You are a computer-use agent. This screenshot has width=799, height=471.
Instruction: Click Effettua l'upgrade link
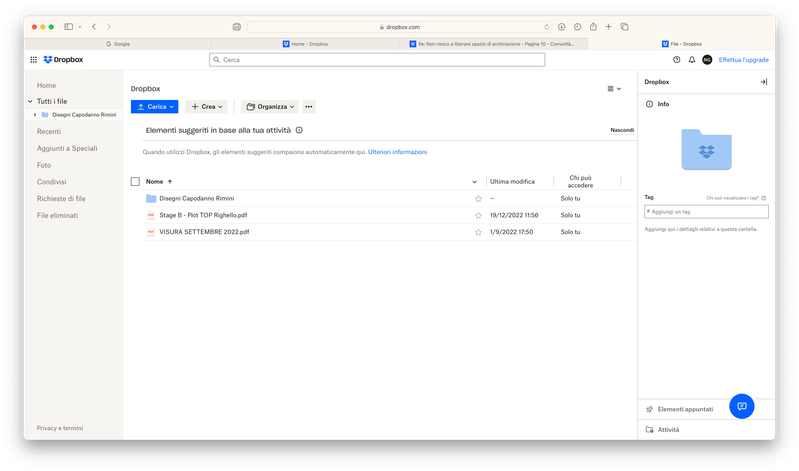tap(743, 60)
